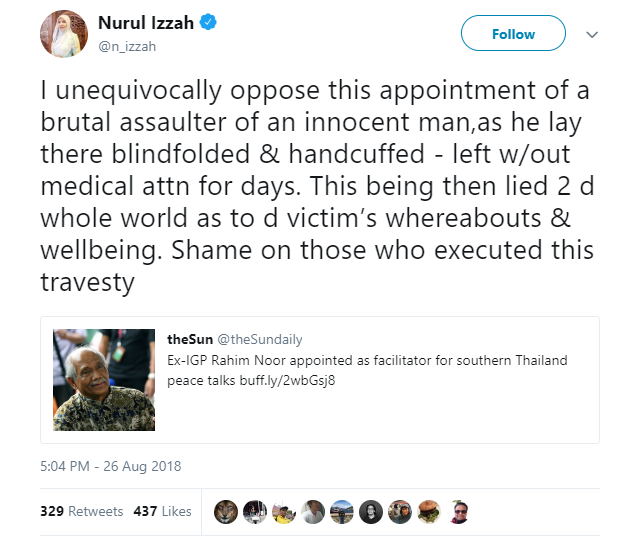Click the black-and-white portrait liker avatar

pos(371,511)
